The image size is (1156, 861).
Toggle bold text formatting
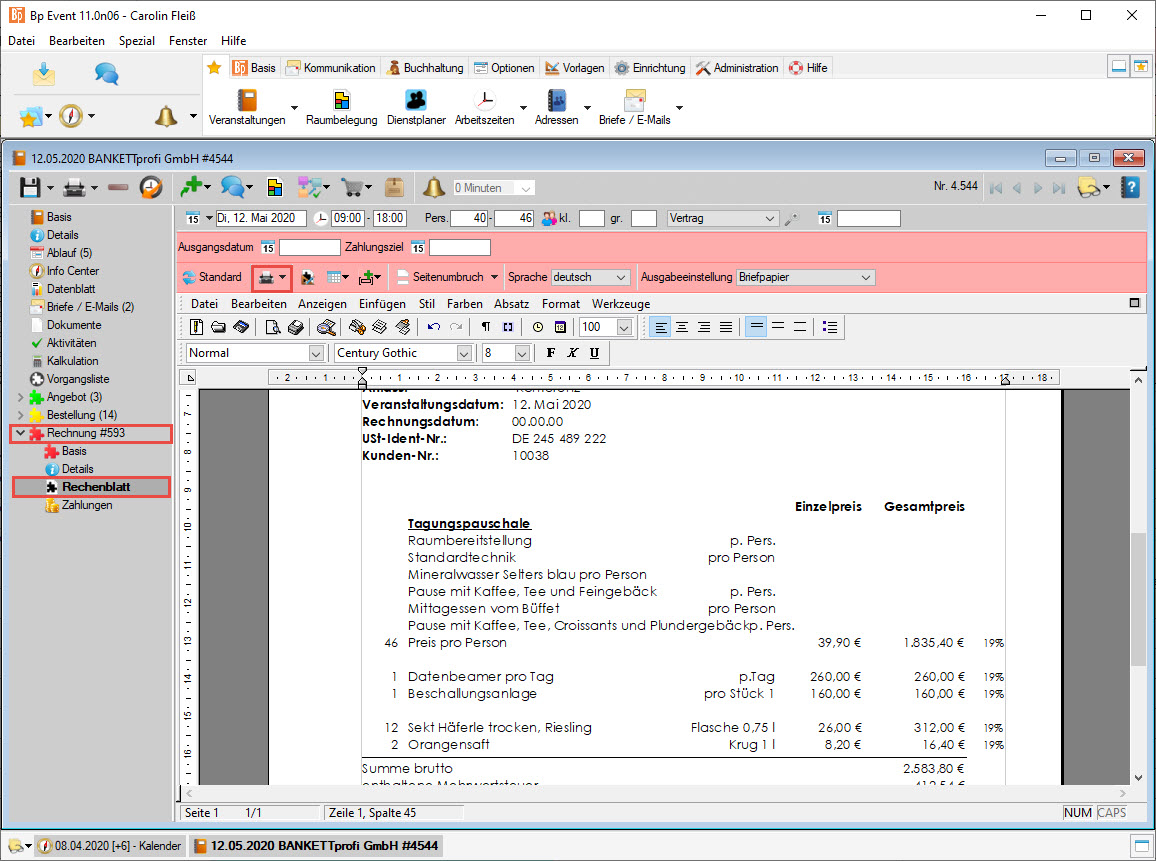click(551, 353)
